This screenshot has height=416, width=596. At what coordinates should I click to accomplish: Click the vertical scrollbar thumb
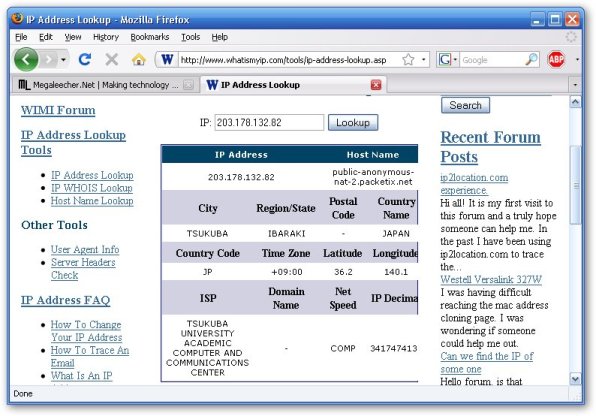(575, 185)
